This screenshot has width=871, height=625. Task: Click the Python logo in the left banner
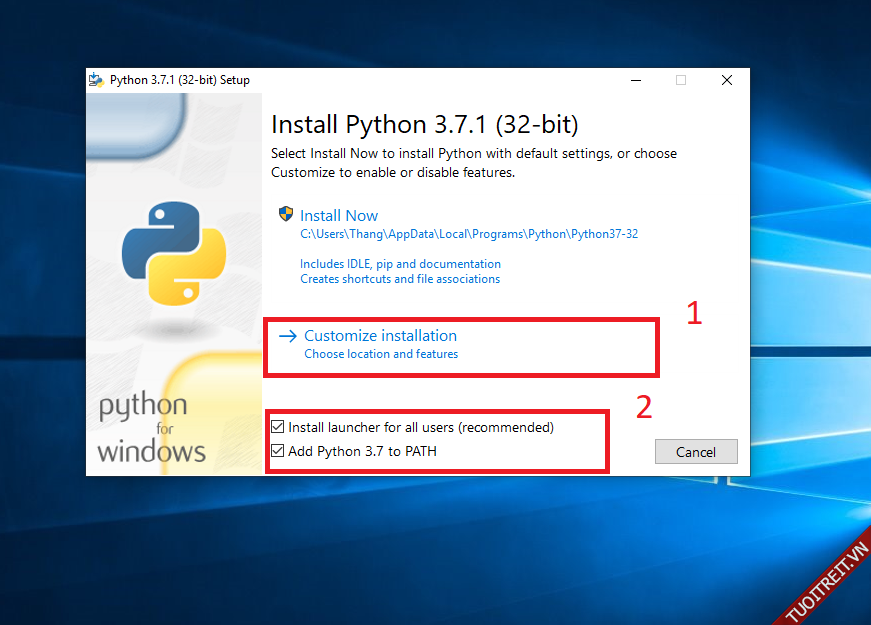(x=173, y=253)
